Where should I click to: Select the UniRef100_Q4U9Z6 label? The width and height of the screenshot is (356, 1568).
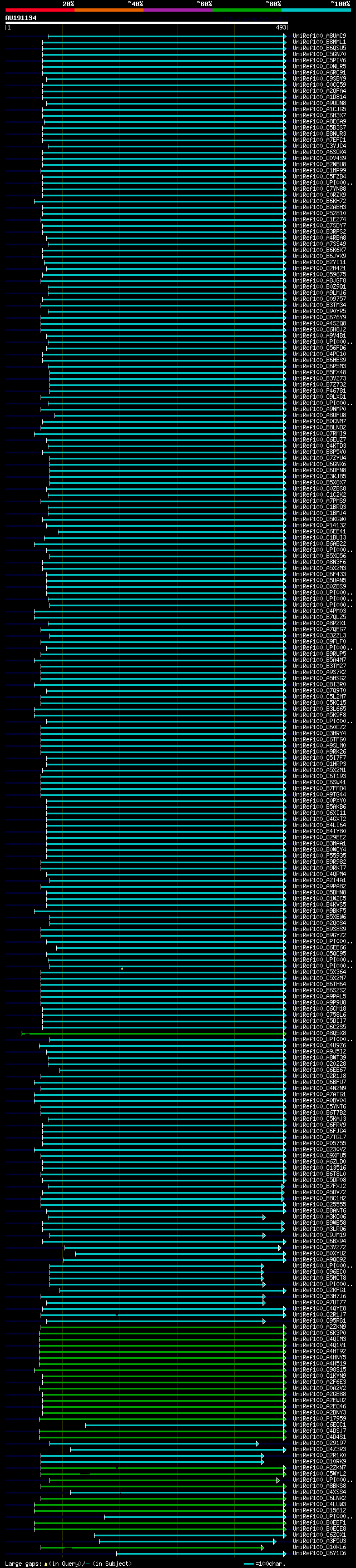(x=319, y=1045)
